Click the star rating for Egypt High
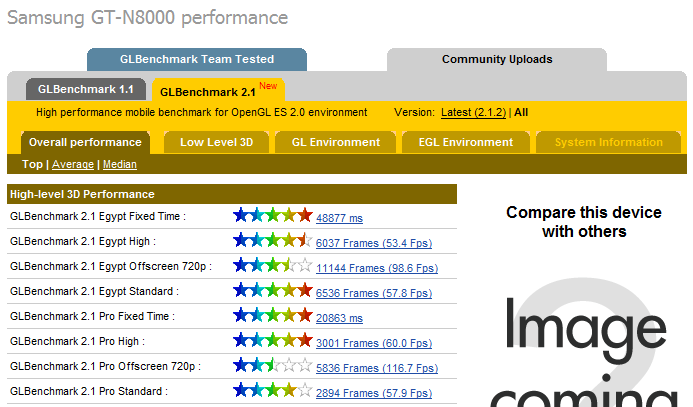 (x=273, y=240)
